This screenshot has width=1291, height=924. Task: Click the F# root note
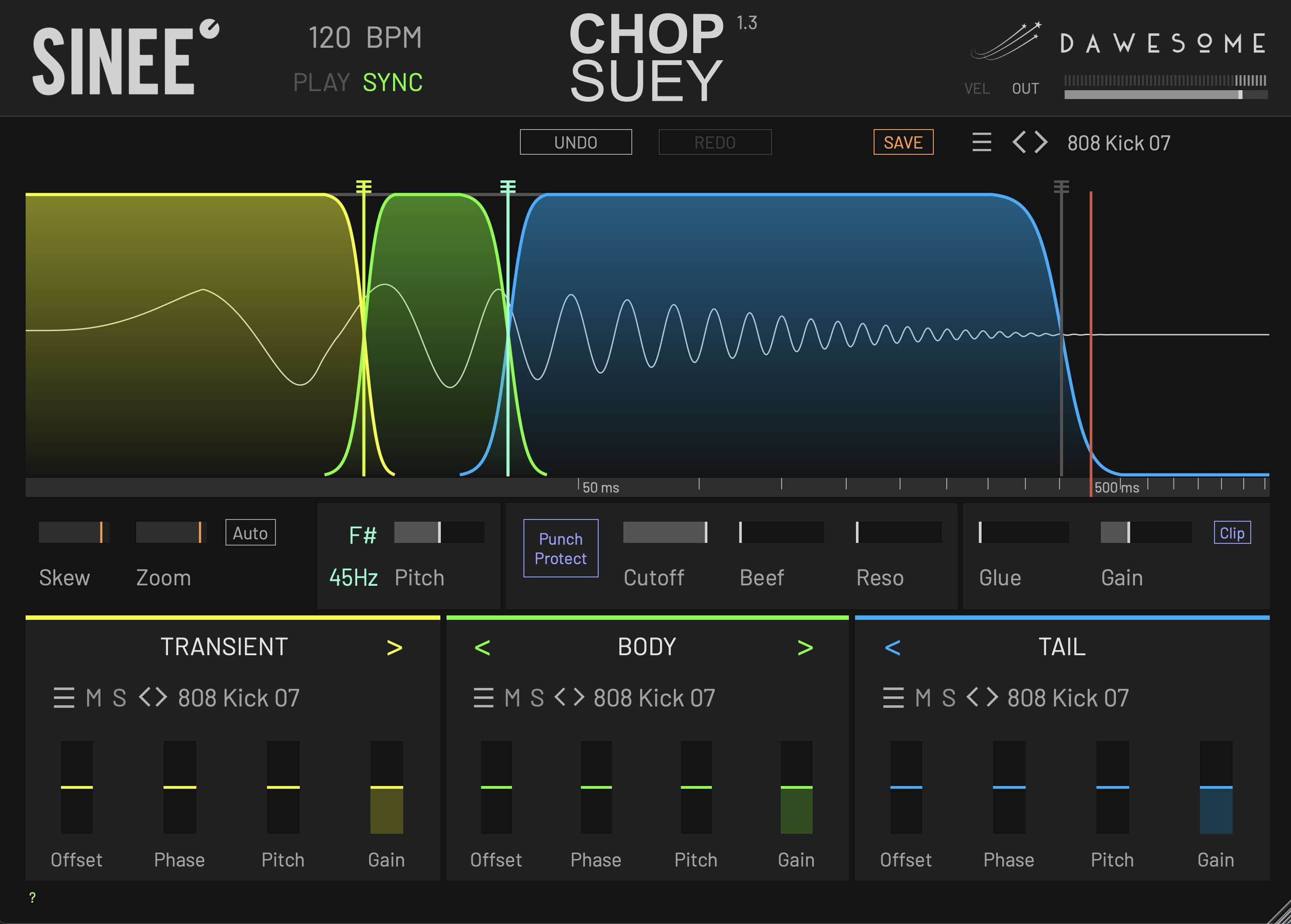point(363,535)
